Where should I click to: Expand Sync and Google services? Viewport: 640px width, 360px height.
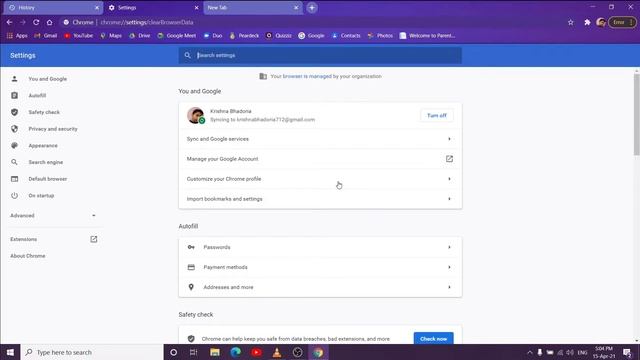(320, 139)
